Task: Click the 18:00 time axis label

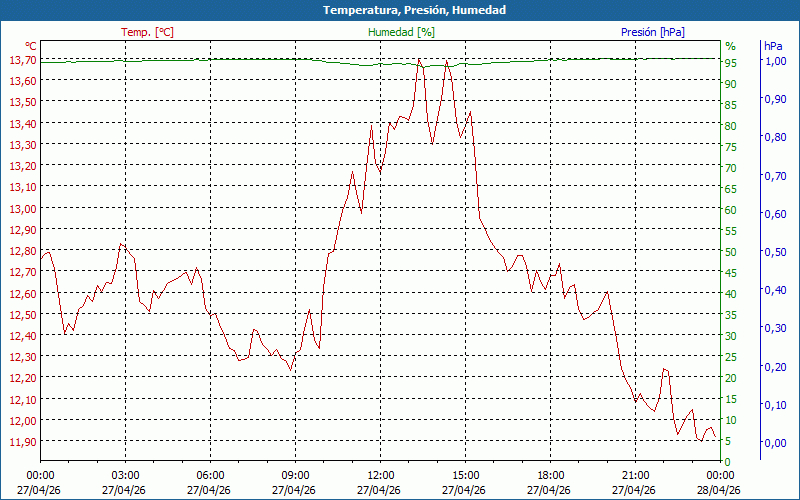Action: tap(551, 475)
